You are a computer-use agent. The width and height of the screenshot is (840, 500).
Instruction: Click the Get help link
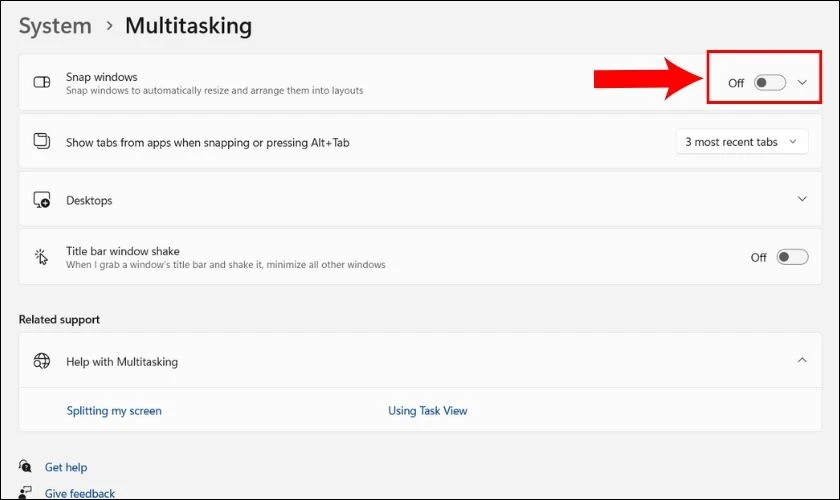tap(66, 467)
